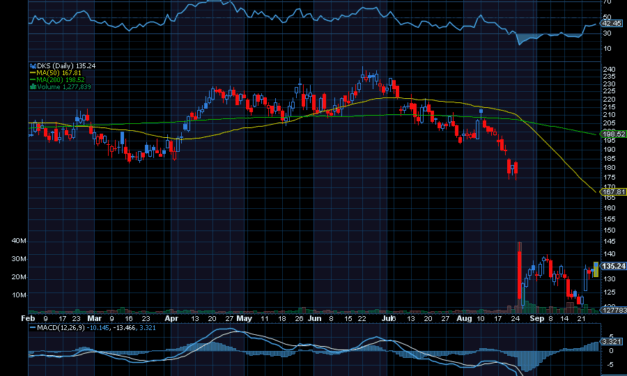The image size is (627, 376).
Task: Click the Apr month label on the date axis
Action: [x=171, y=318]
